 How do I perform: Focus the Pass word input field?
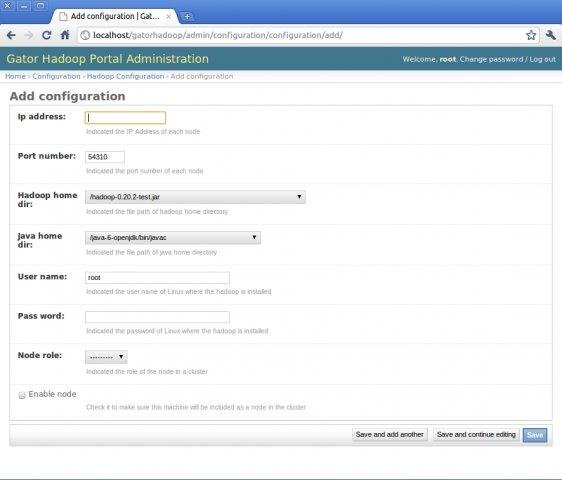[157, 317]
